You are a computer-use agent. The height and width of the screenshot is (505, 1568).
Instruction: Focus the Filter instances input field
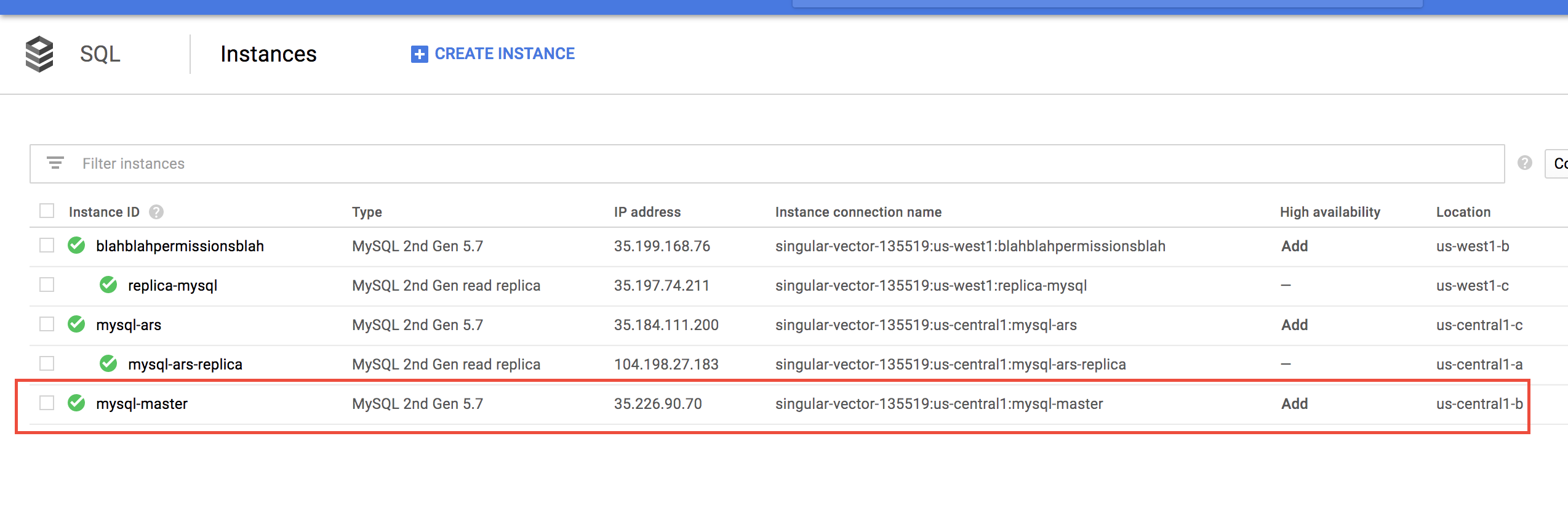[x=767, y=164]
